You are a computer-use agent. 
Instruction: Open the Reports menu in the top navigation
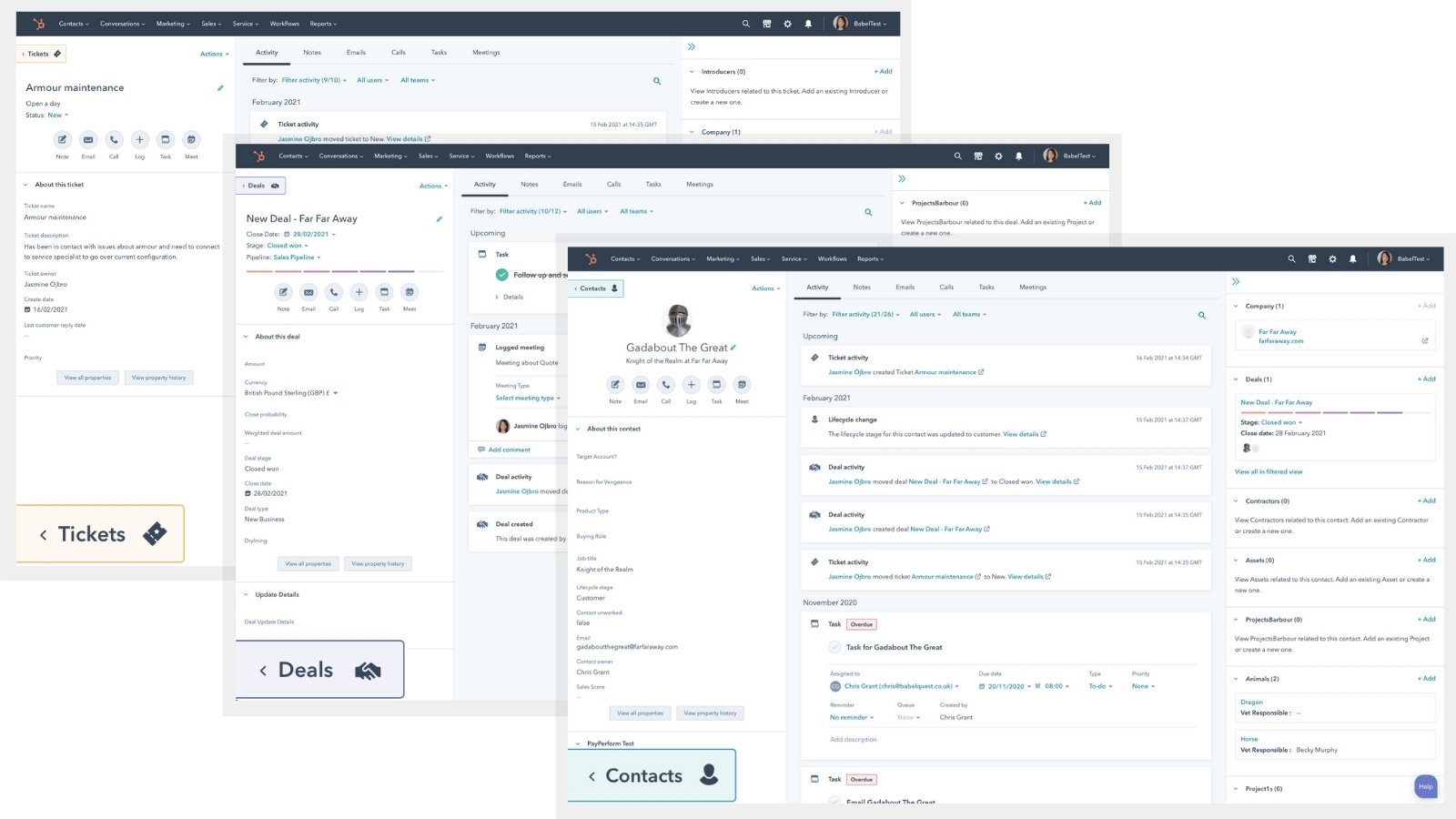coord(870,258)
